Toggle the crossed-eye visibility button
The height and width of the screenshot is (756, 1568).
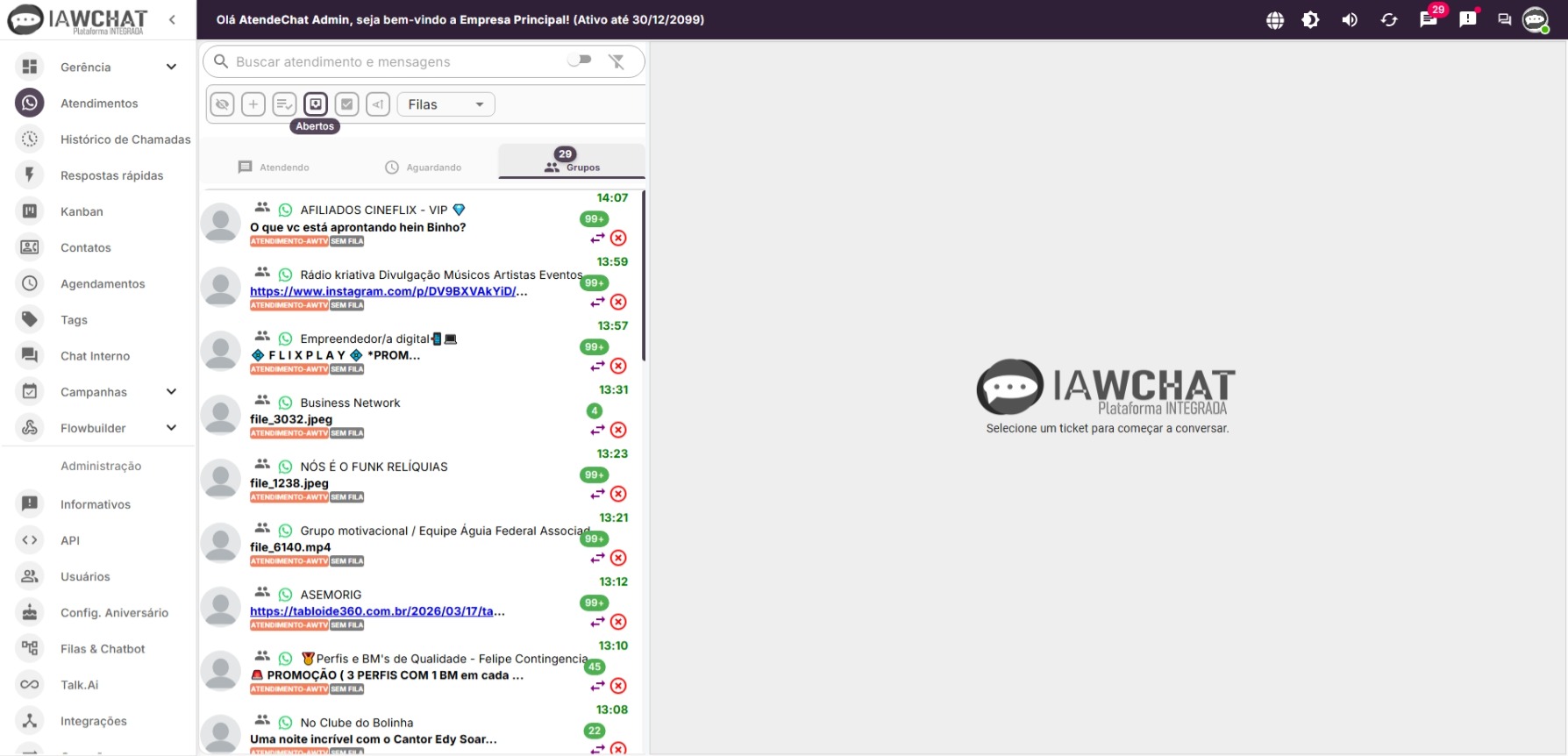[x=223, y=104]
